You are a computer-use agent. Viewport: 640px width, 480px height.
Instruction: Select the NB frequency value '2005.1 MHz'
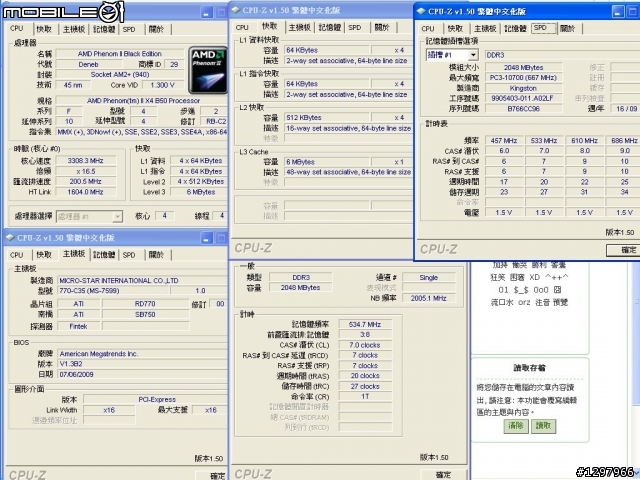pos(429,298)
